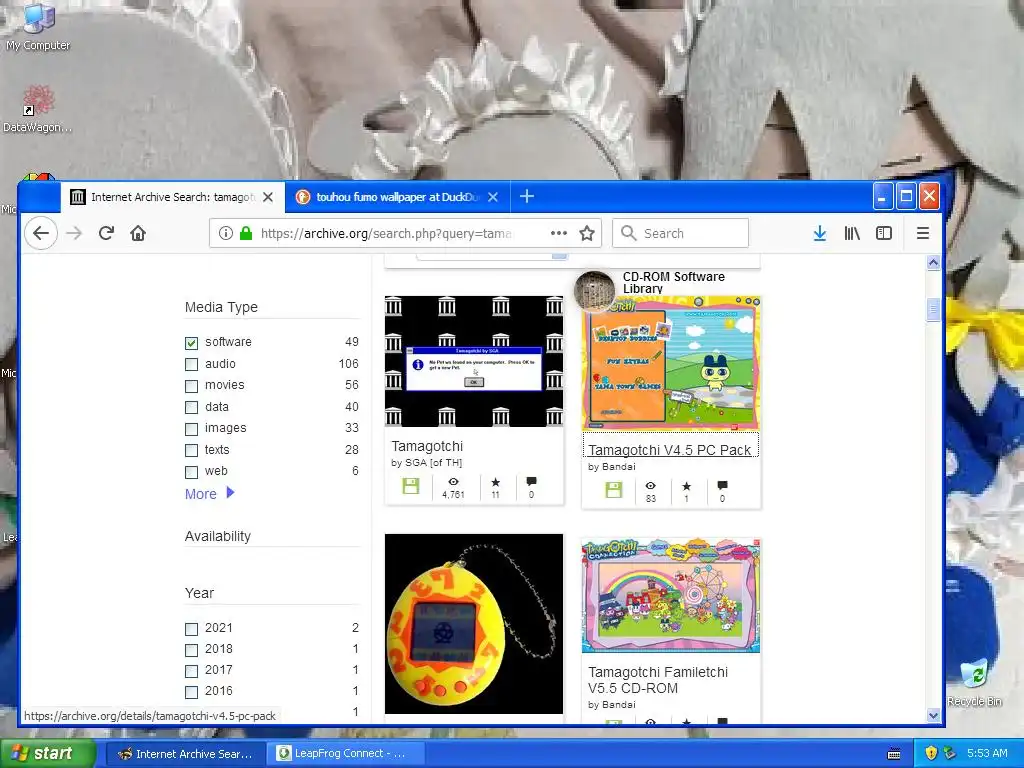Viewport: 1024px width, 768px height.
Task: Open the Recycle Bin on desktop
Action: coord(974,683)
